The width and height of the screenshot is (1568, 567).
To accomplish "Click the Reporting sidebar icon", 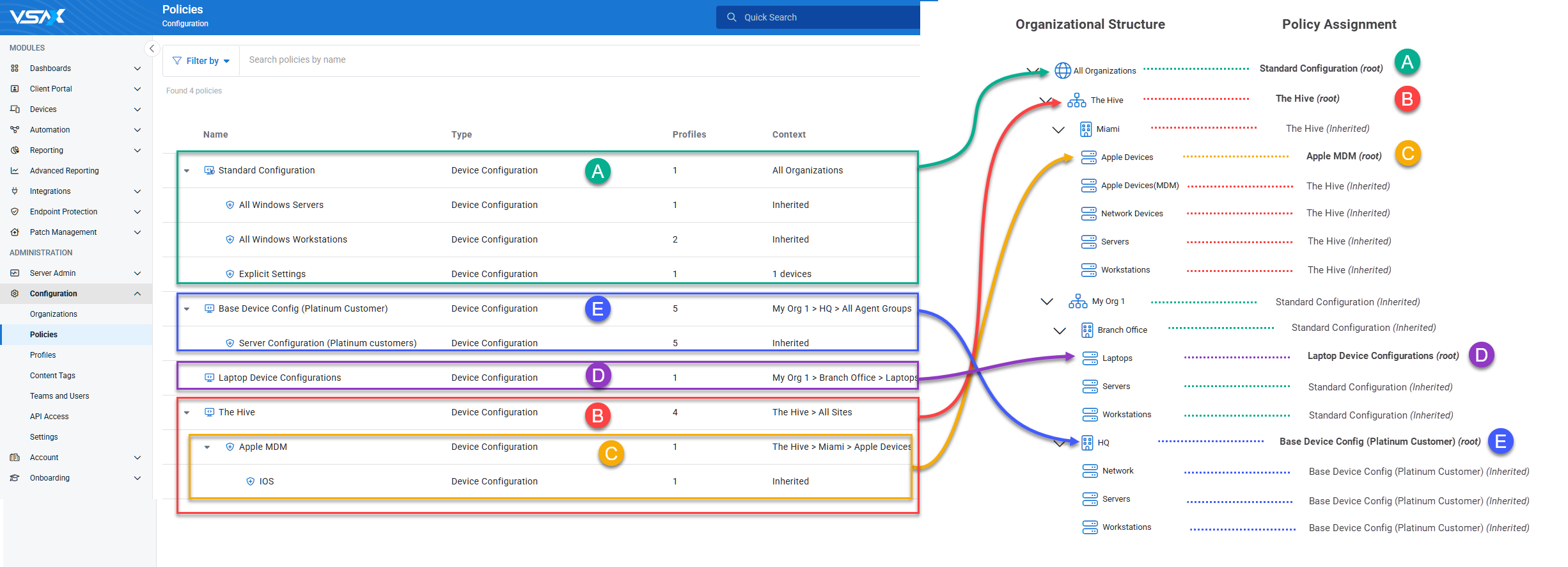I will pos(15,150).
